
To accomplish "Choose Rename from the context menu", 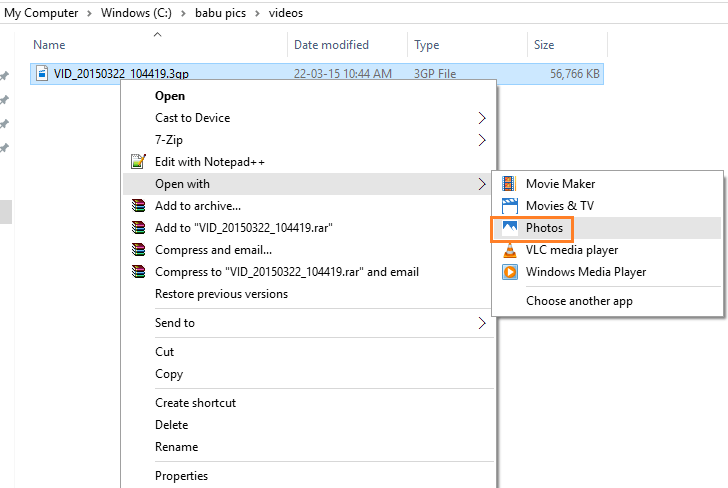I will [x=309, y=447].
